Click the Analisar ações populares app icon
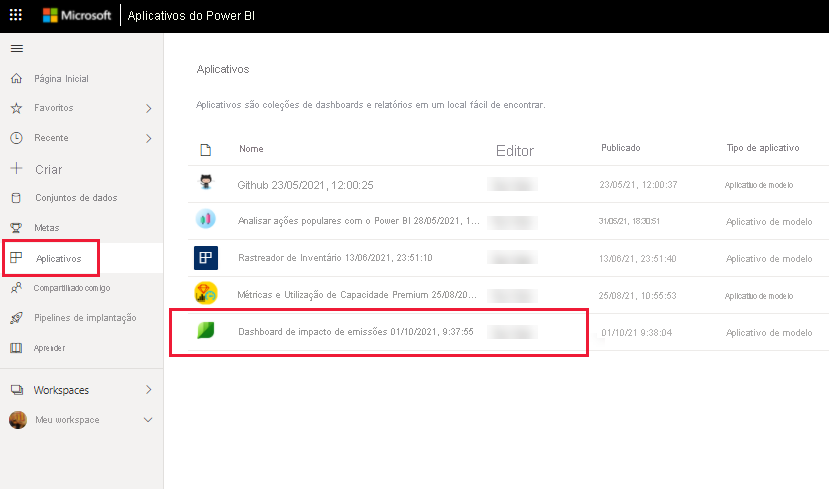Screen dimensions: 829x489 pyautogui.click(x=206, y=218)
